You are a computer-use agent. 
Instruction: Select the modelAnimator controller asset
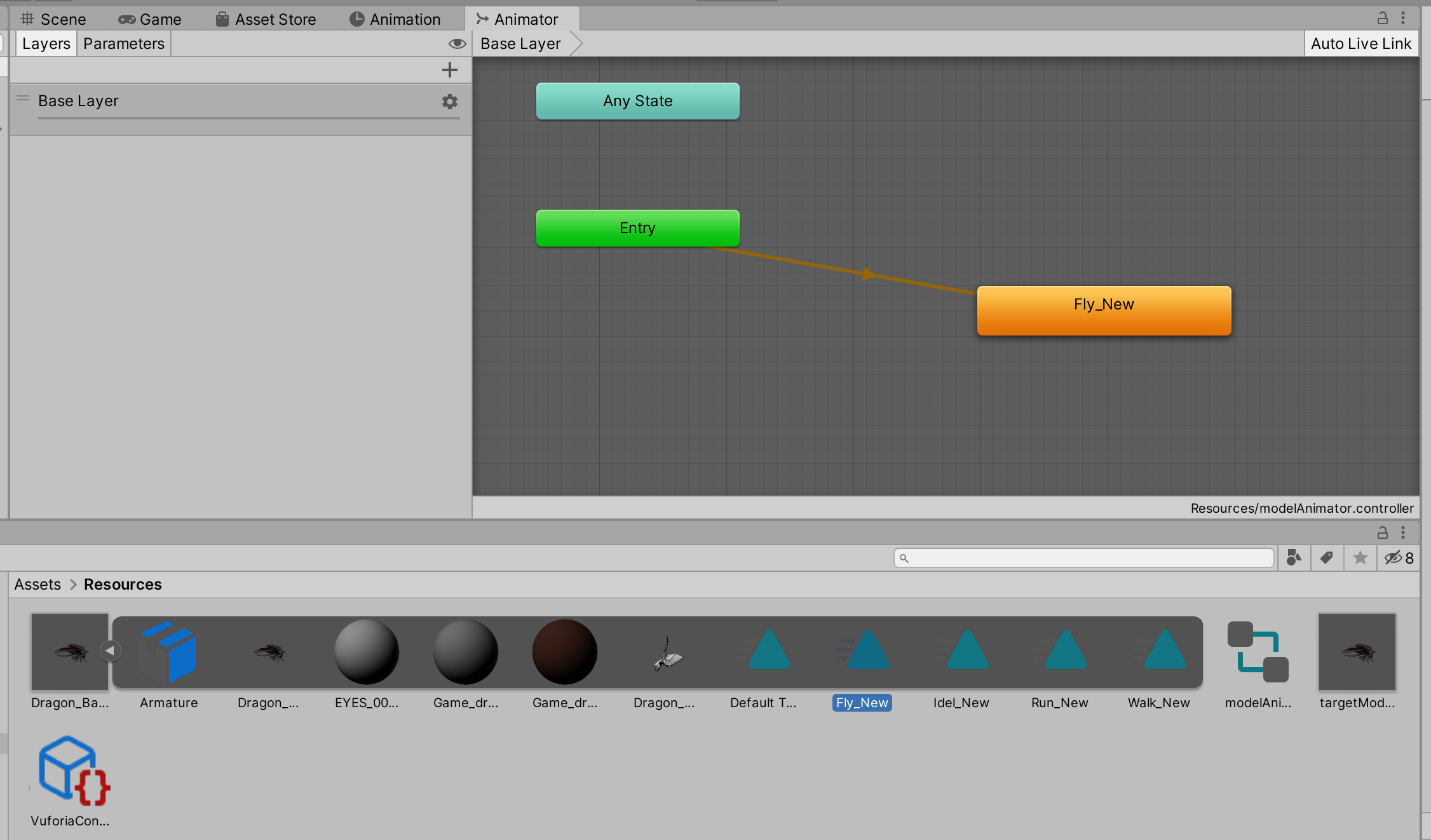[1257, 651]
